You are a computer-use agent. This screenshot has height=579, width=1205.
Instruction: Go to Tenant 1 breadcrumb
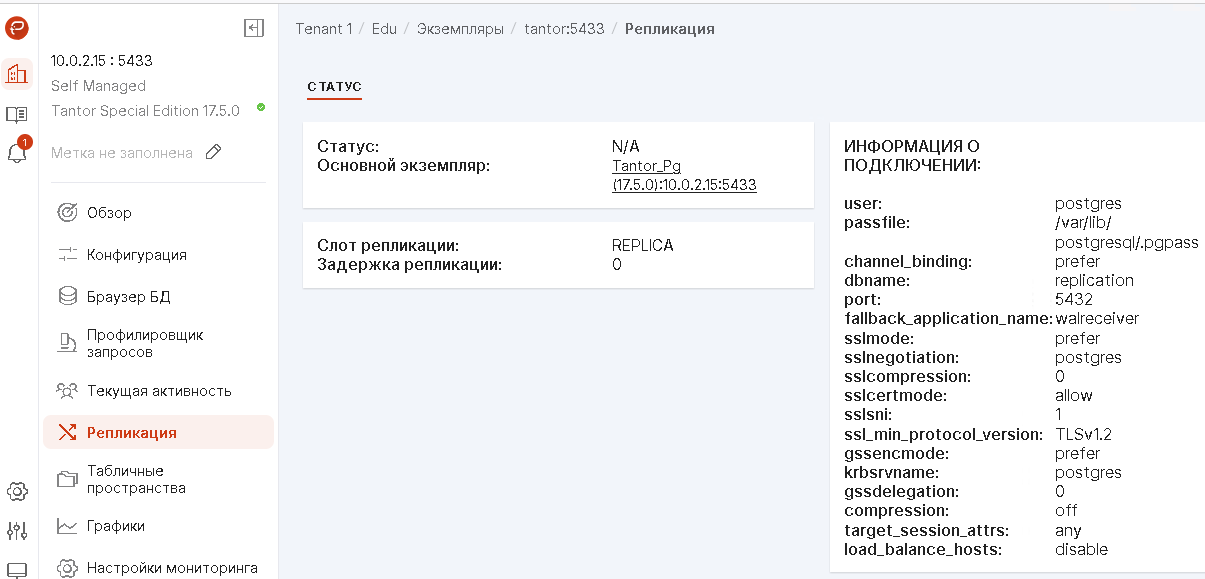[323, 29]
